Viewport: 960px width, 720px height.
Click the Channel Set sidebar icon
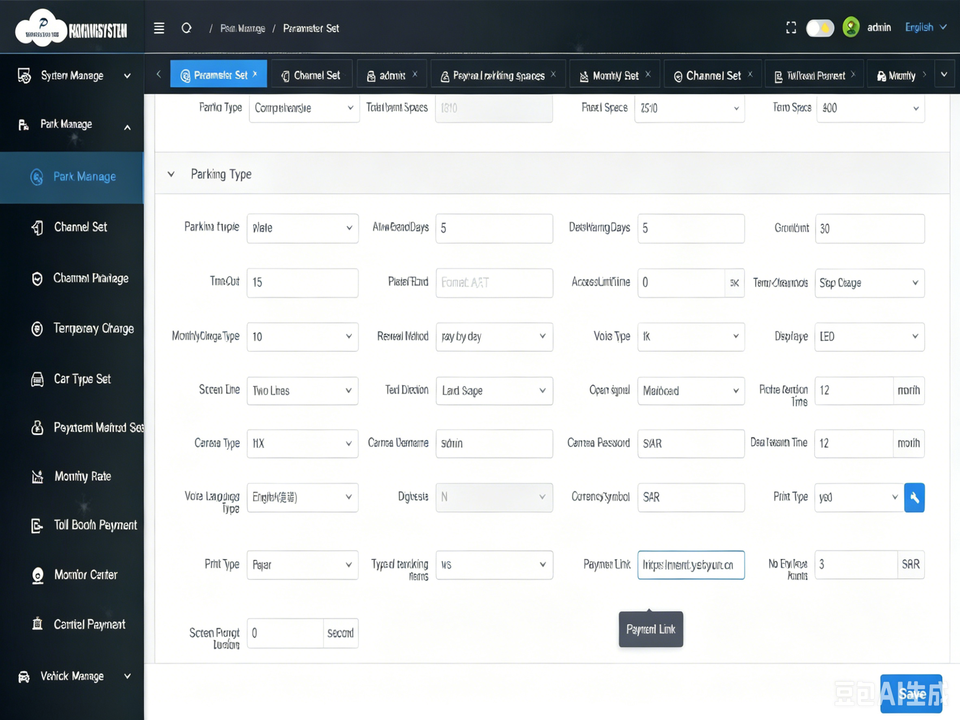coord(37,228)
